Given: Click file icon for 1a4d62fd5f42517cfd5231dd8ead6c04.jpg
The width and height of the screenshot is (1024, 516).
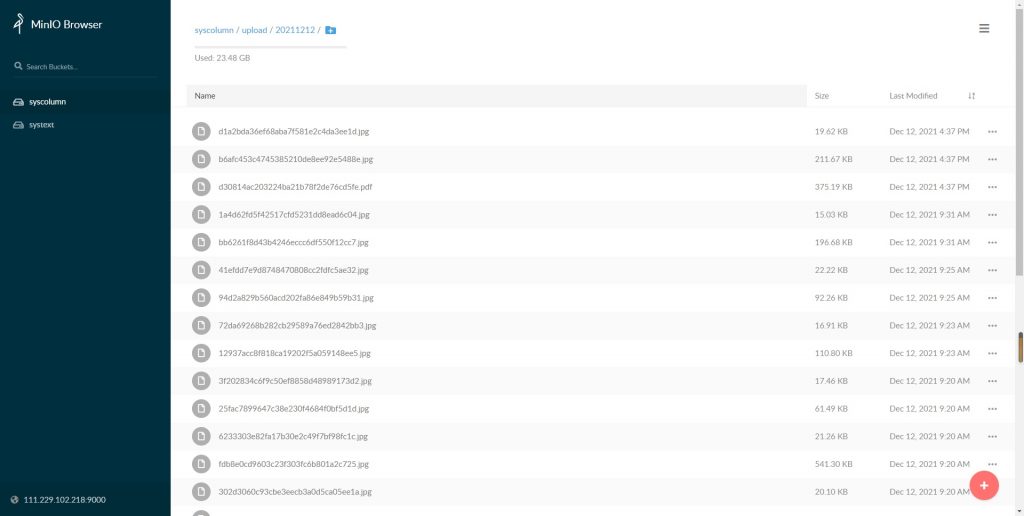Looking at the screenshot, I should point(201,214).
